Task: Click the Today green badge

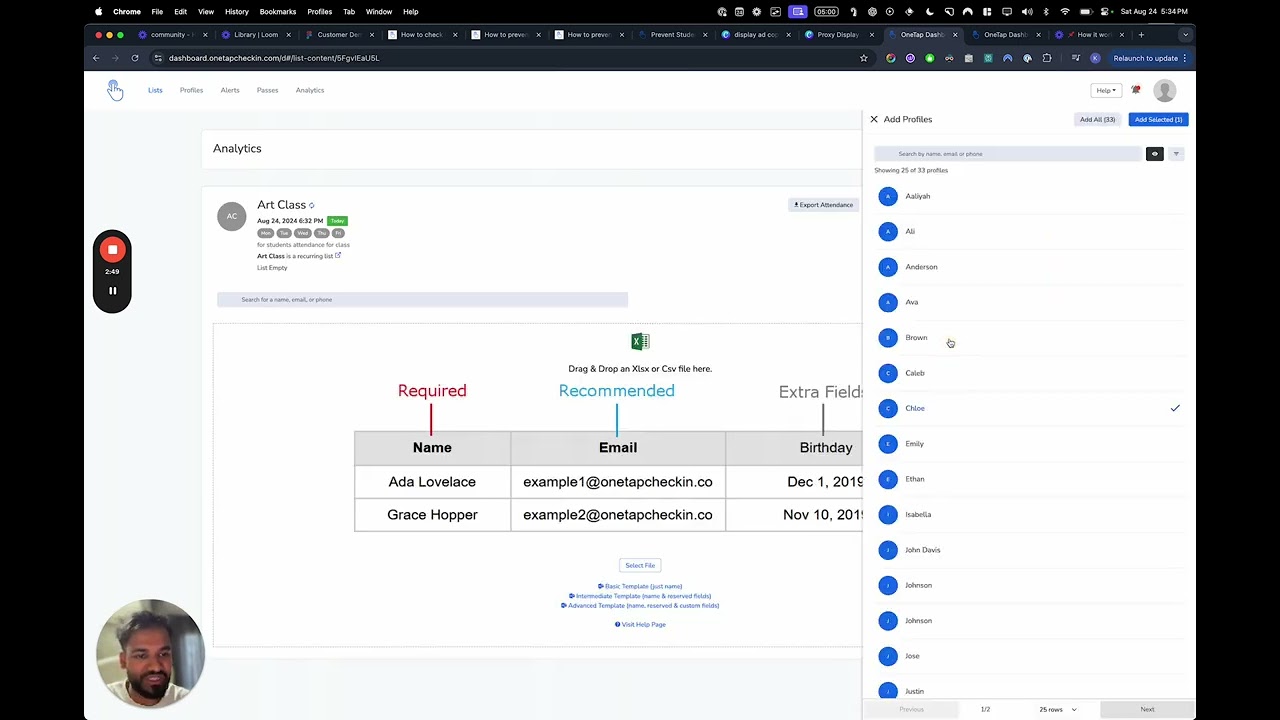Action: click(337, 220)
